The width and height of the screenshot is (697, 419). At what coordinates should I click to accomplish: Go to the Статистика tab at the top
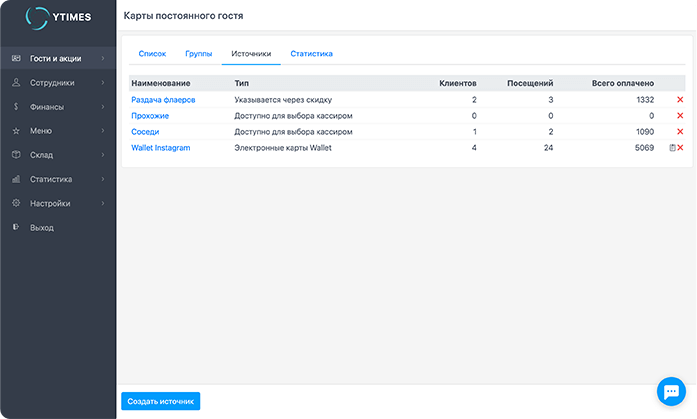[311, 53]
